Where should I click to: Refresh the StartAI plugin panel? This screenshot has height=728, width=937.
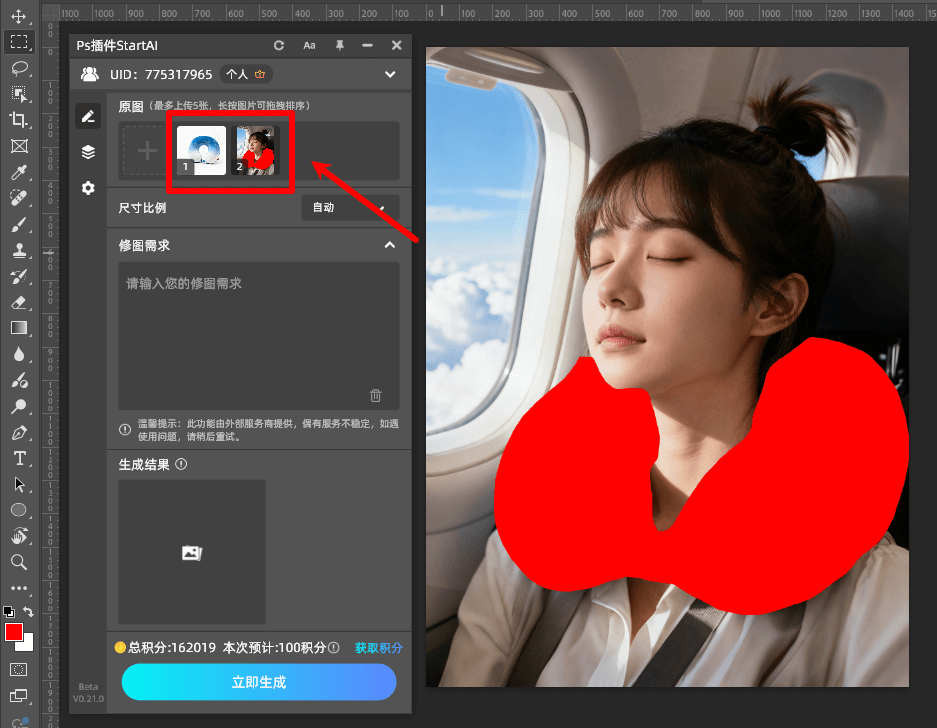point(279,45)
